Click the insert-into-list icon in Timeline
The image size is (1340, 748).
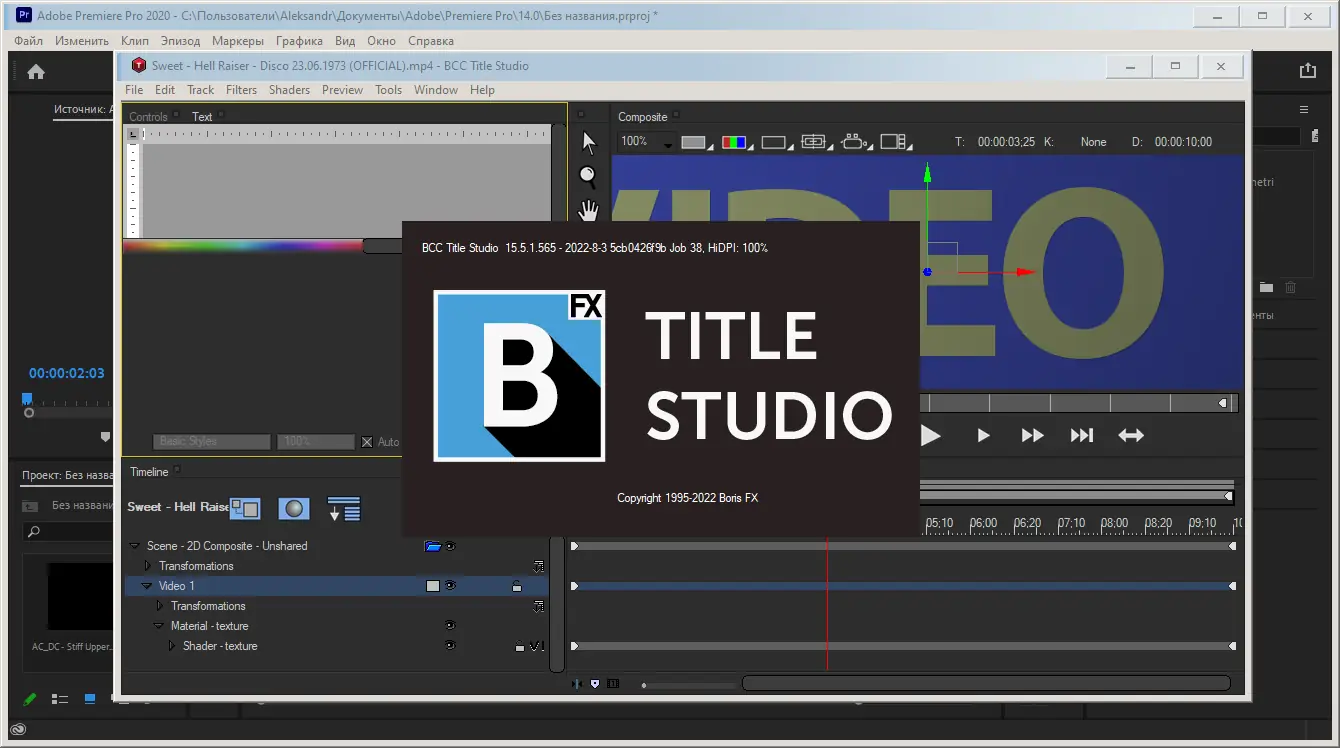point(344,508)
